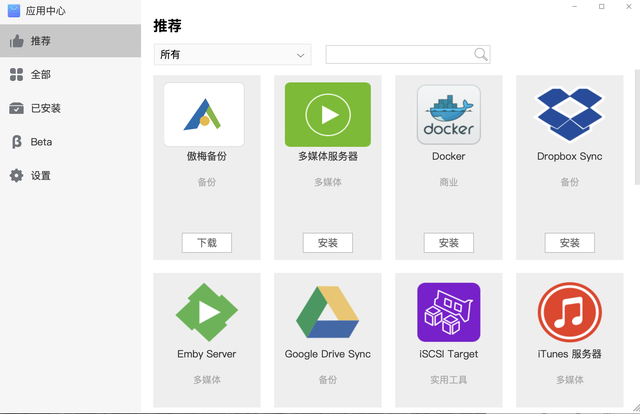Click the Docker app name label
This screenshot has width=640, height=414.
(x=449, y=156)
